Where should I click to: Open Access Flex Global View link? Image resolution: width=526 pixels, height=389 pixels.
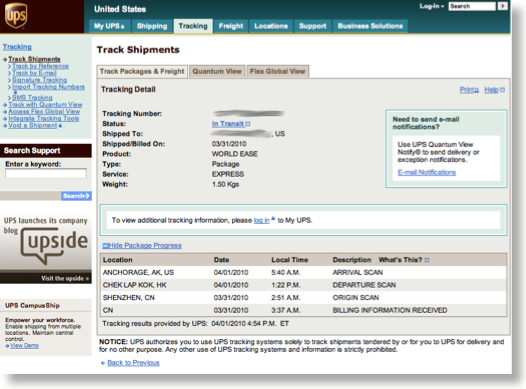click(44, 111)
